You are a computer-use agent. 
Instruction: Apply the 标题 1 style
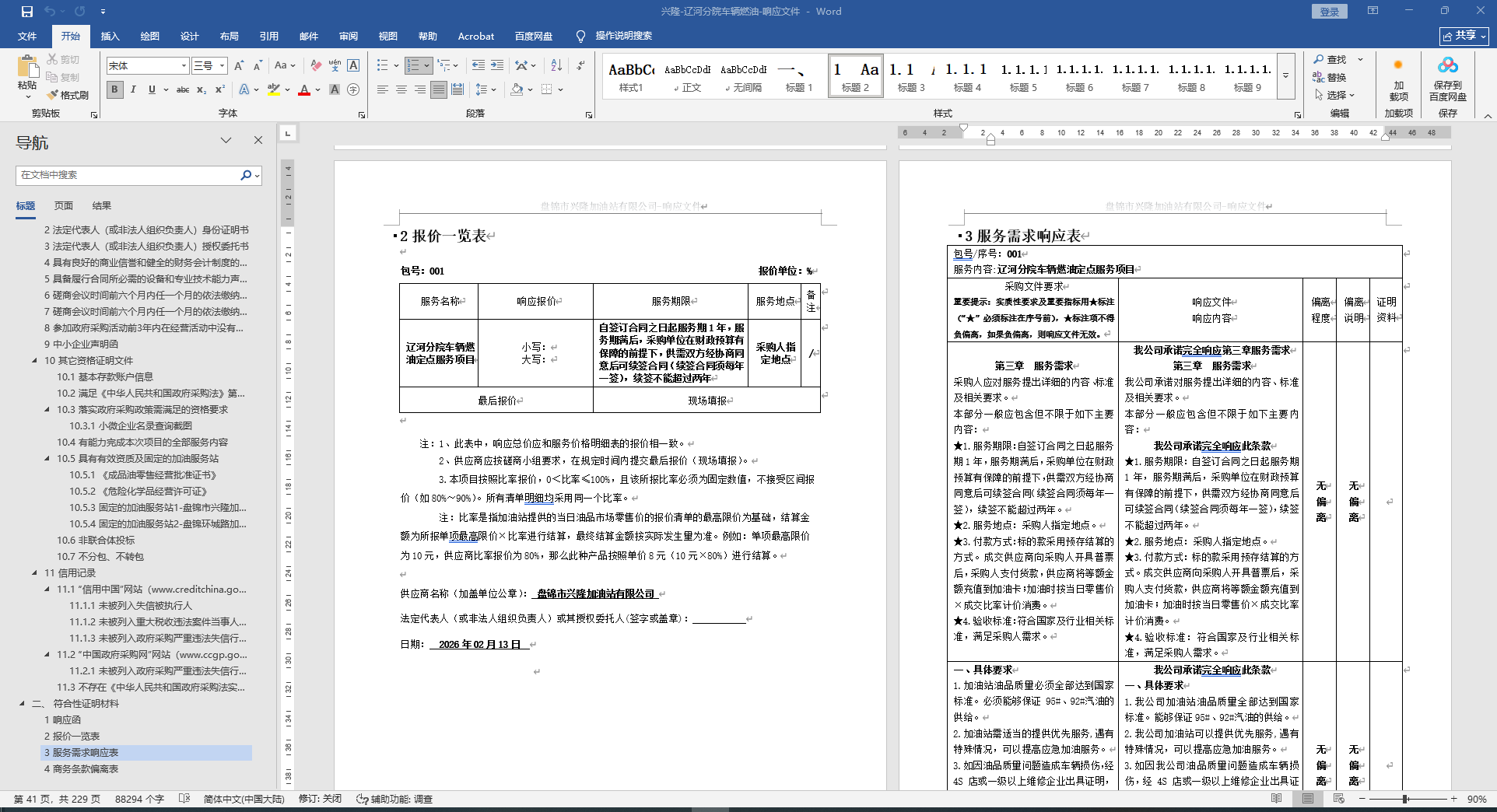pos(799,76)
